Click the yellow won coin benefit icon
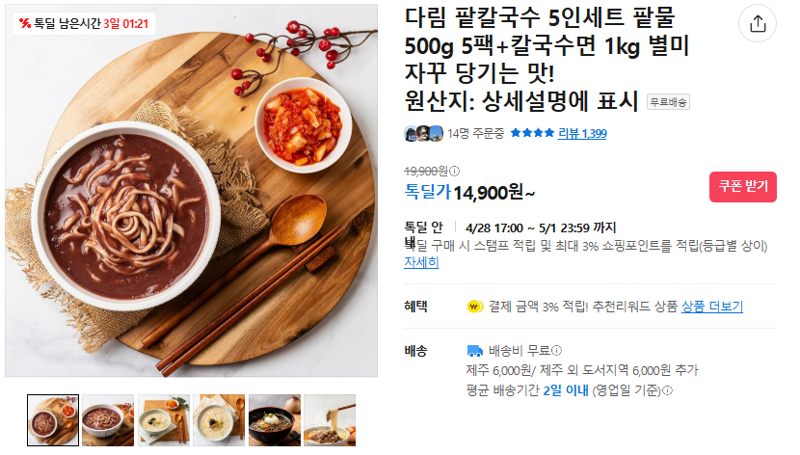This screenshot has height=455, width=800. tap(474, 307)
